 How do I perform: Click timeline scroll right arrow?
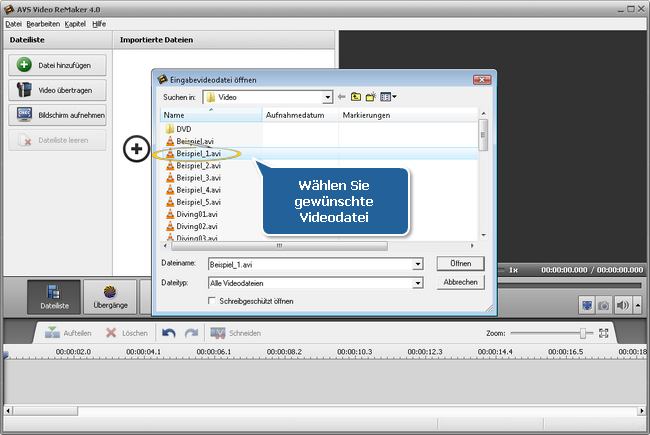(642, 411)
